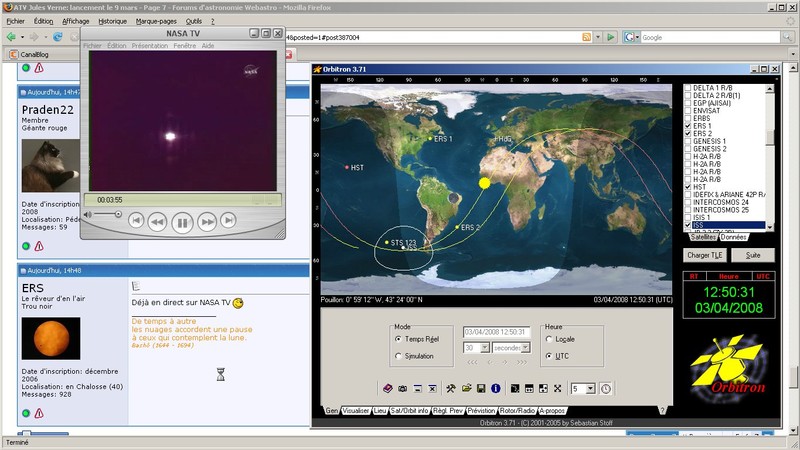Open the 30 time-step dropdown

tap(484, 348)
